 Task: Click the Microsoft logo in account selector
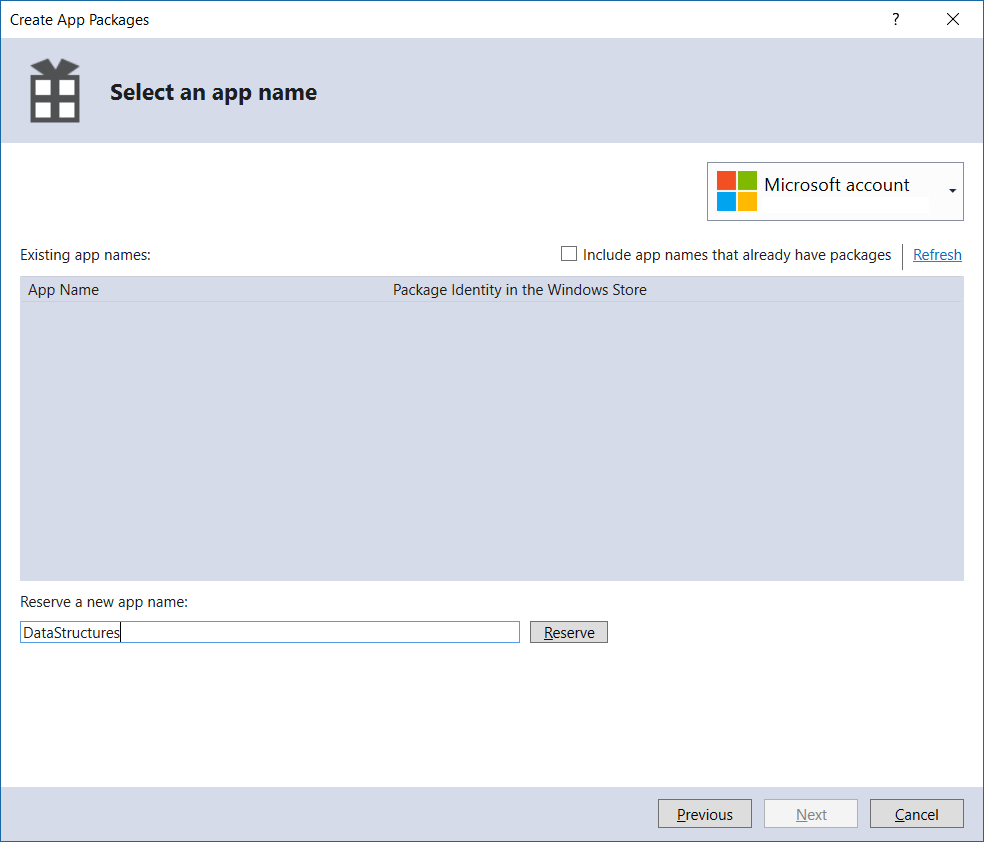(736, 191)
